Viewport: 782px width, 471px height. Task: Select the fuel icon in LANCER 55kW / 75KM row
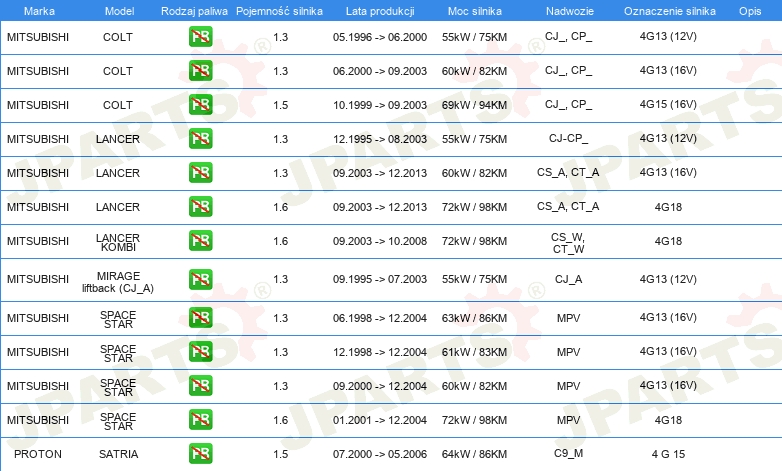coord(200,139)
